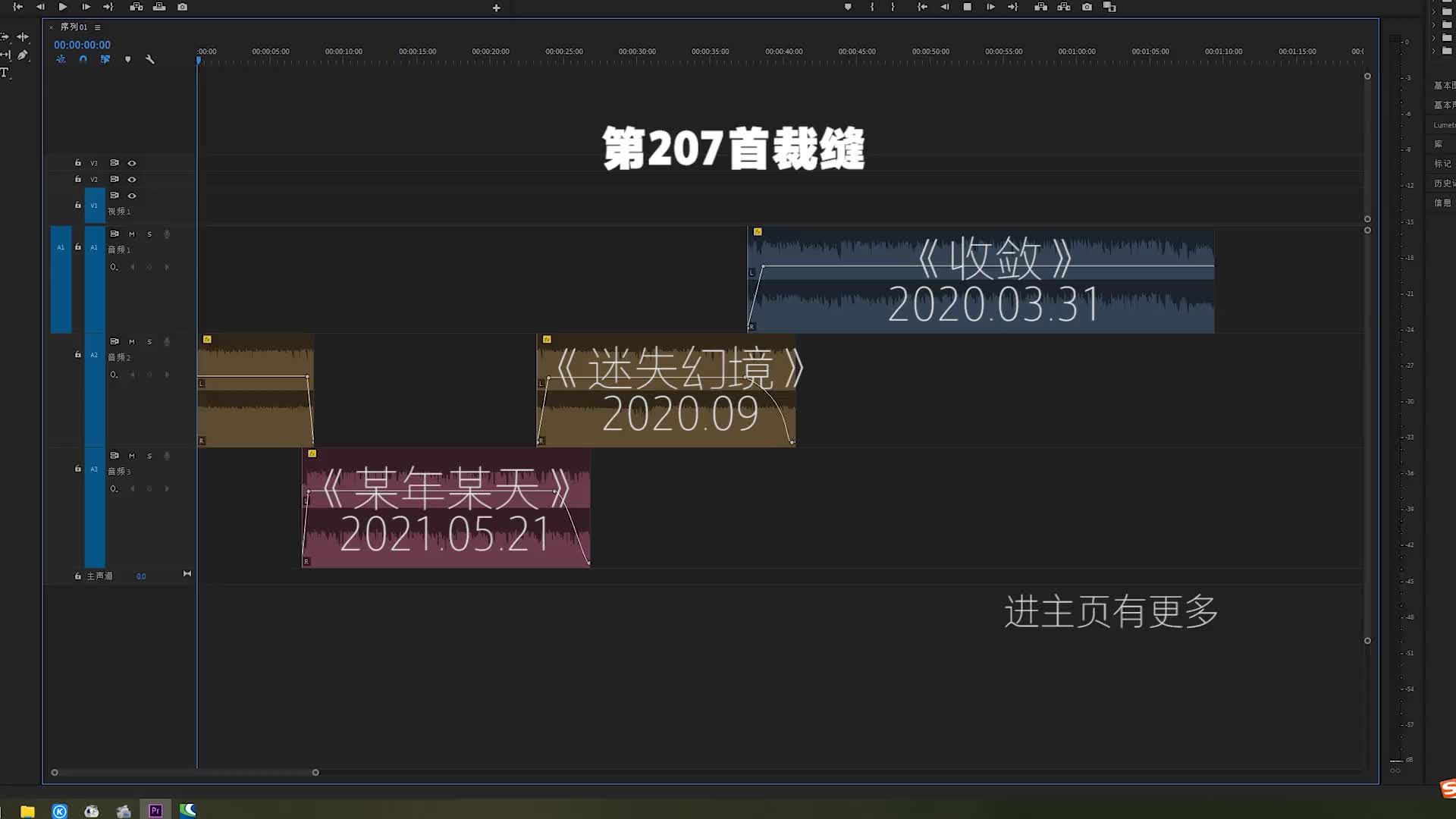Image resolution: width=1456 pixels, height=819 pixels.
Task: Drag the 主声道 volume slider
Action: (x=140, y=575)
